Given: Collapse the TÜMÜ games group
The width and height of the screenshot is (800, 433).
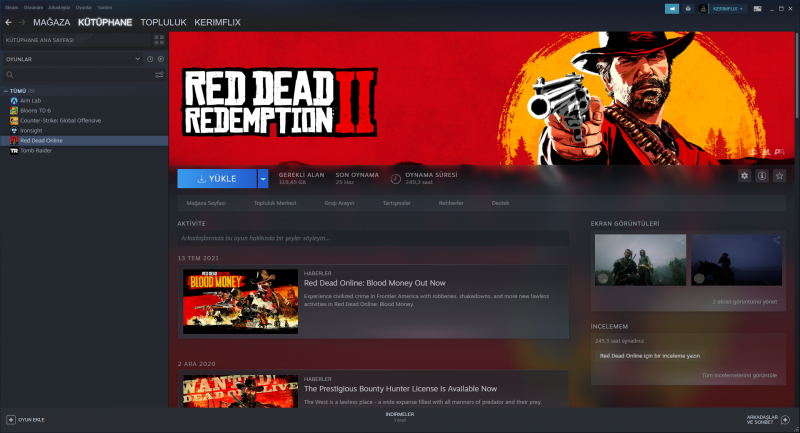Looking at the screenshot, I should pyautogui.click(x=6, y=91).
